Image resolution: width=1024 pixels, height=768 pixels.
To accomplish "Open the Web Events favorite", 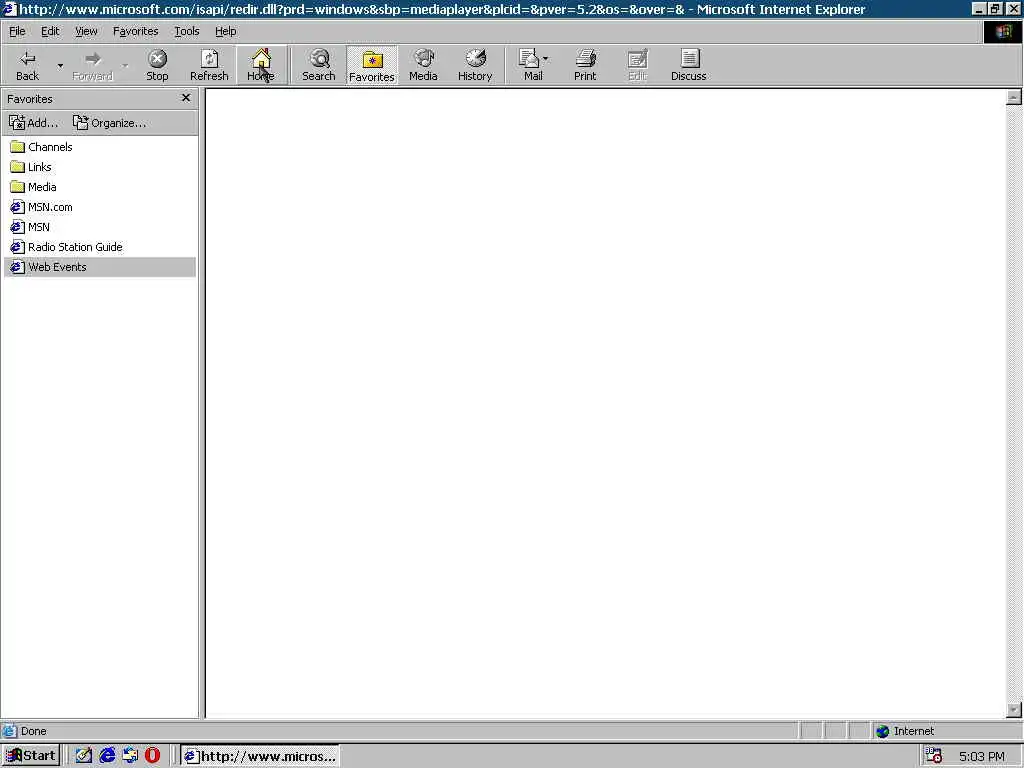I will click(x=100, y=267).
